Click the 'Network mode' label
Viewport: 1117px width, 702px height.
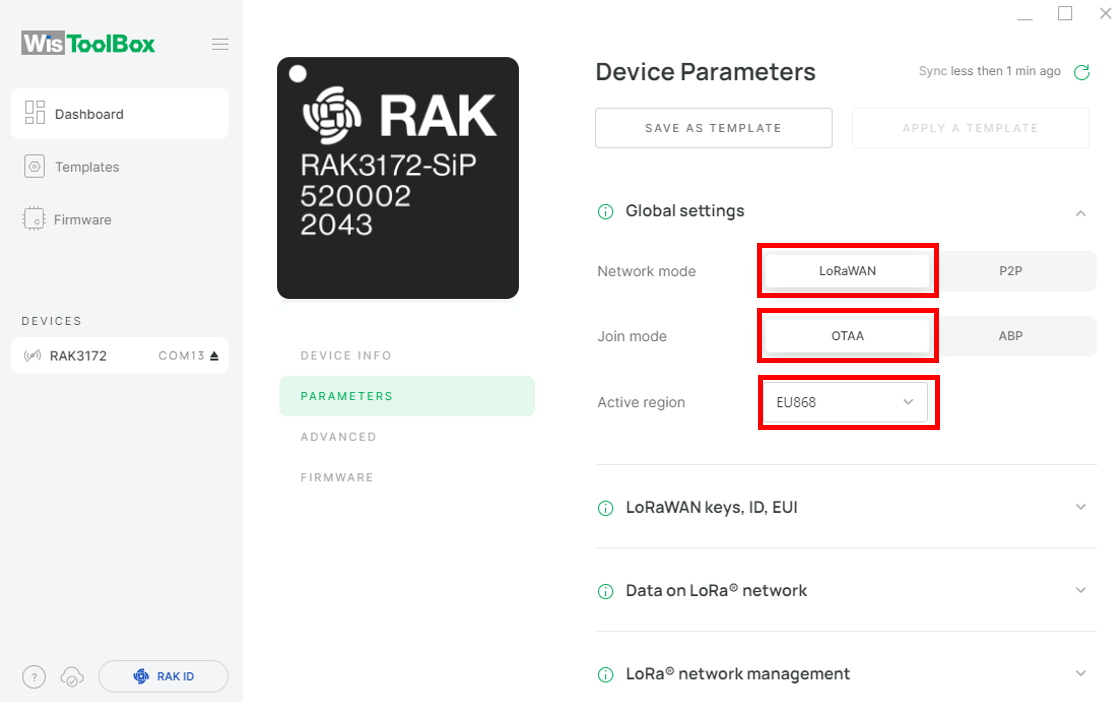pyautogui.click(x=646, y=272)
